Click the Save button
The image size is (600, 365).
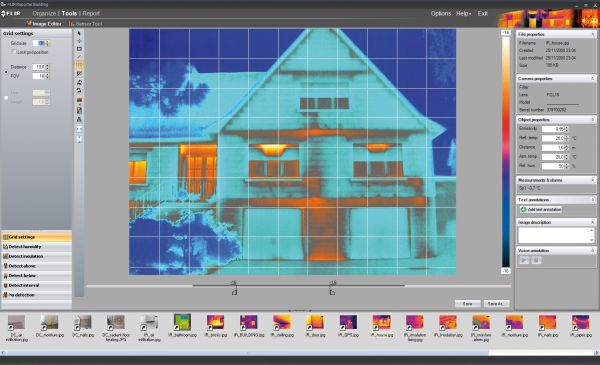point(467,303)
